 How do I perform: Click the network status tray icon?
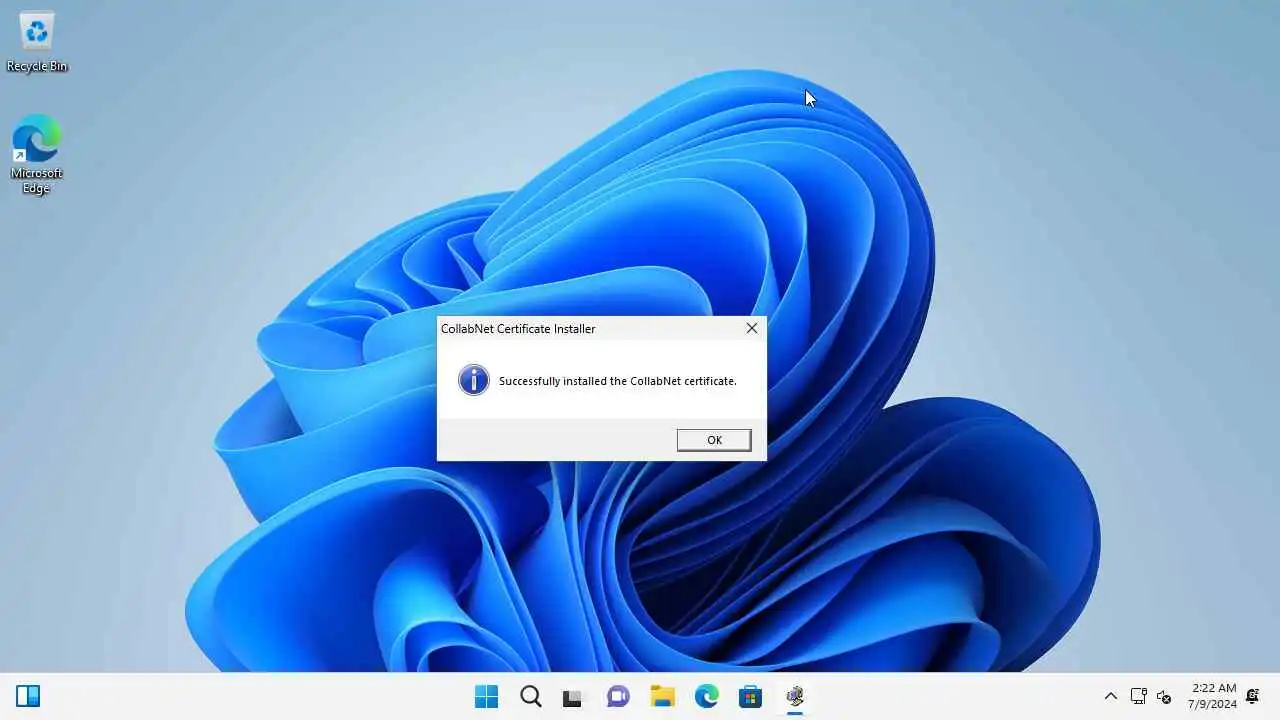click(x=1138, y=696)
